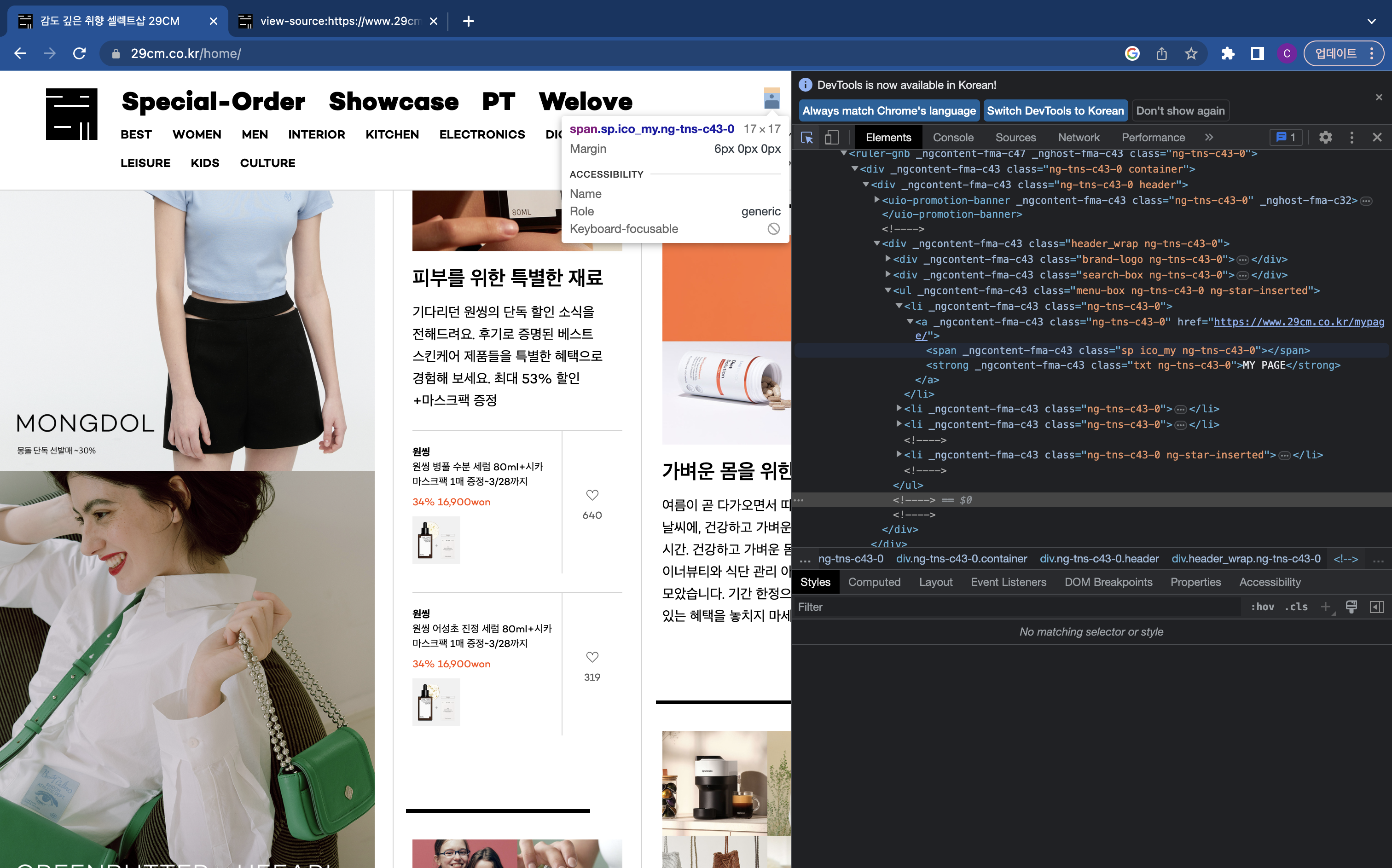Collapse the header_wrap div node

coord(876,243)
